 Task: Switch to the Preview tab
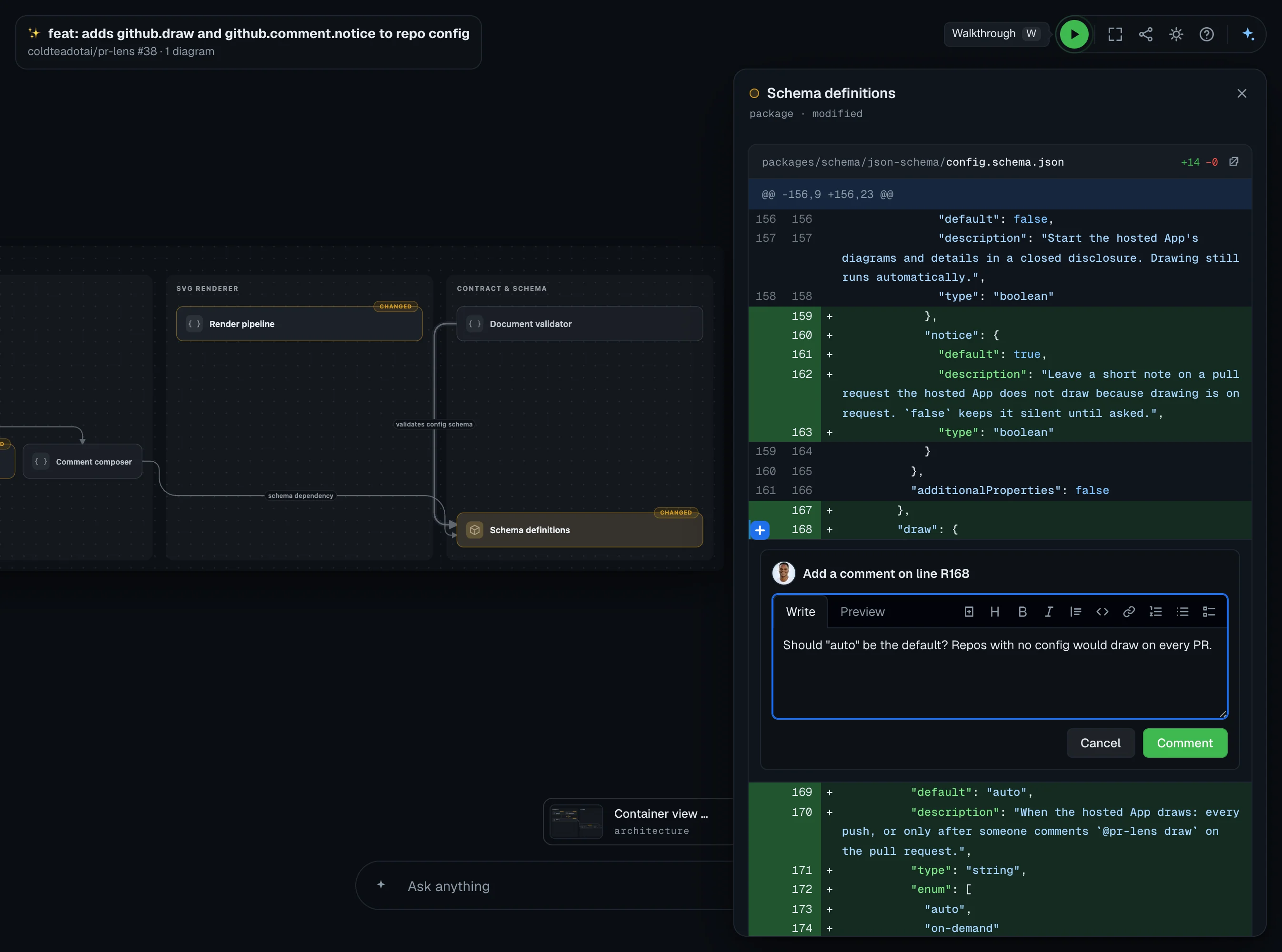(x=862, y=612)
